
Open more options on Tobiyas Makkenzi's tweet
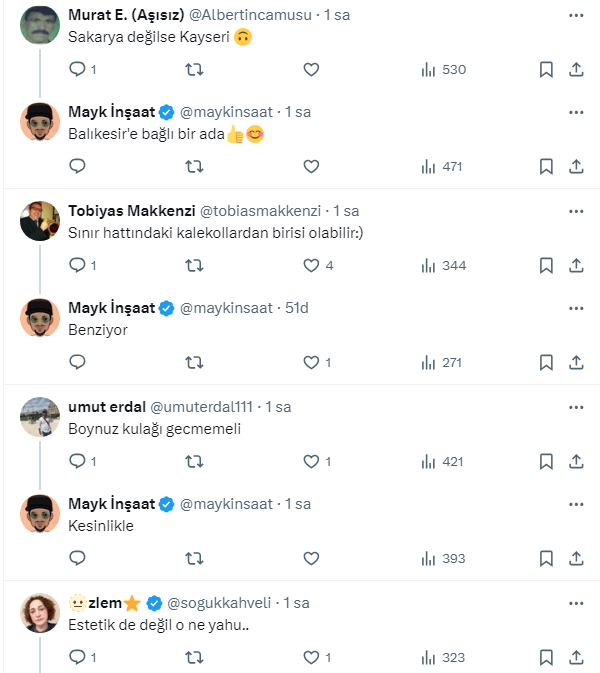coord(576,212)
